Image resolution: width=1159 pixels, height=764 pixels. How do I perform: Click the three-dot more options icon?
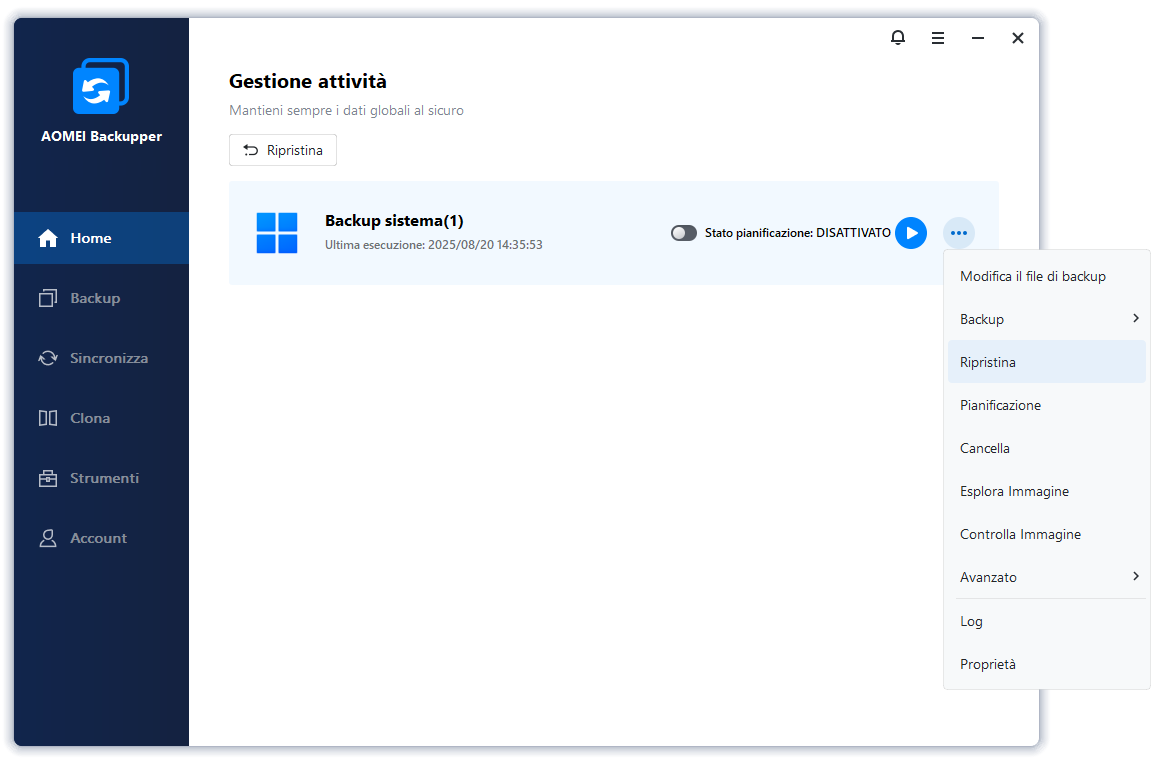coord(959,233)
